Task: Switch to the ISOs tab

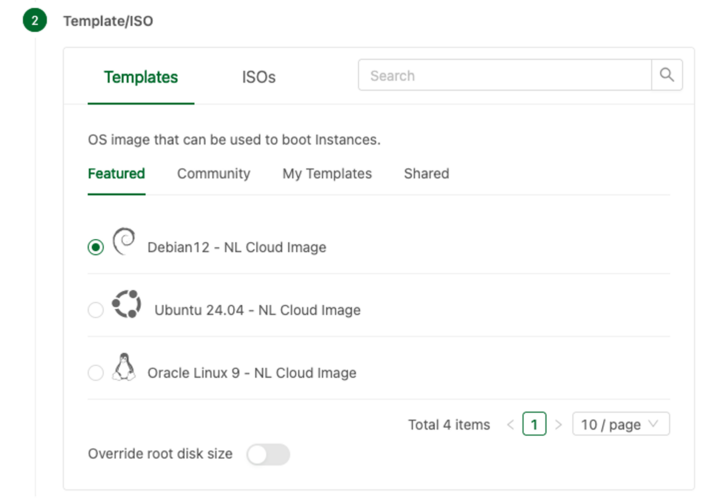Action: (x=258, y=77)
